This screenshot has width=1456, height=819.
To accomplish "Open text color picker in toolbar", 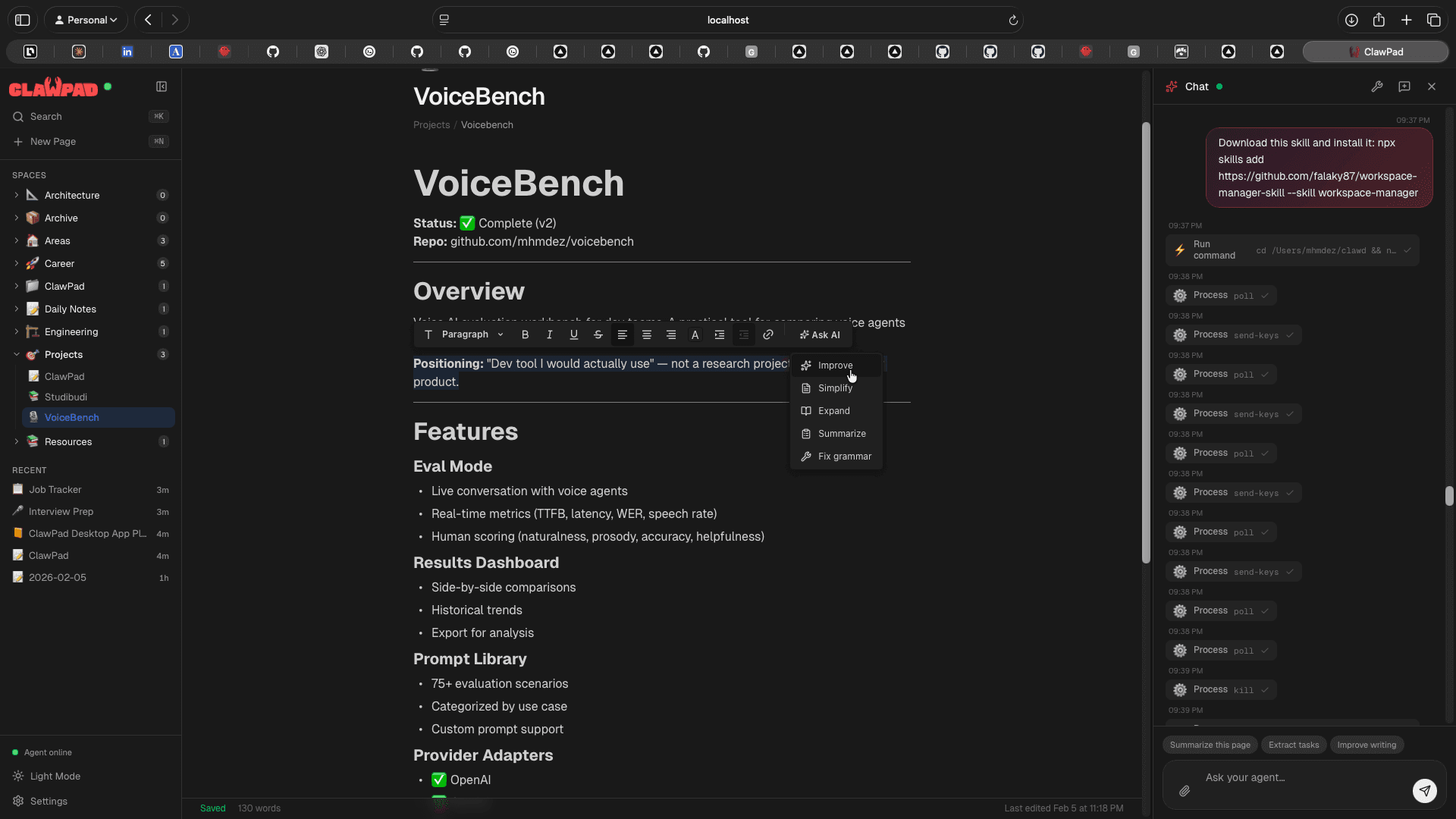I will click(695, 334).
